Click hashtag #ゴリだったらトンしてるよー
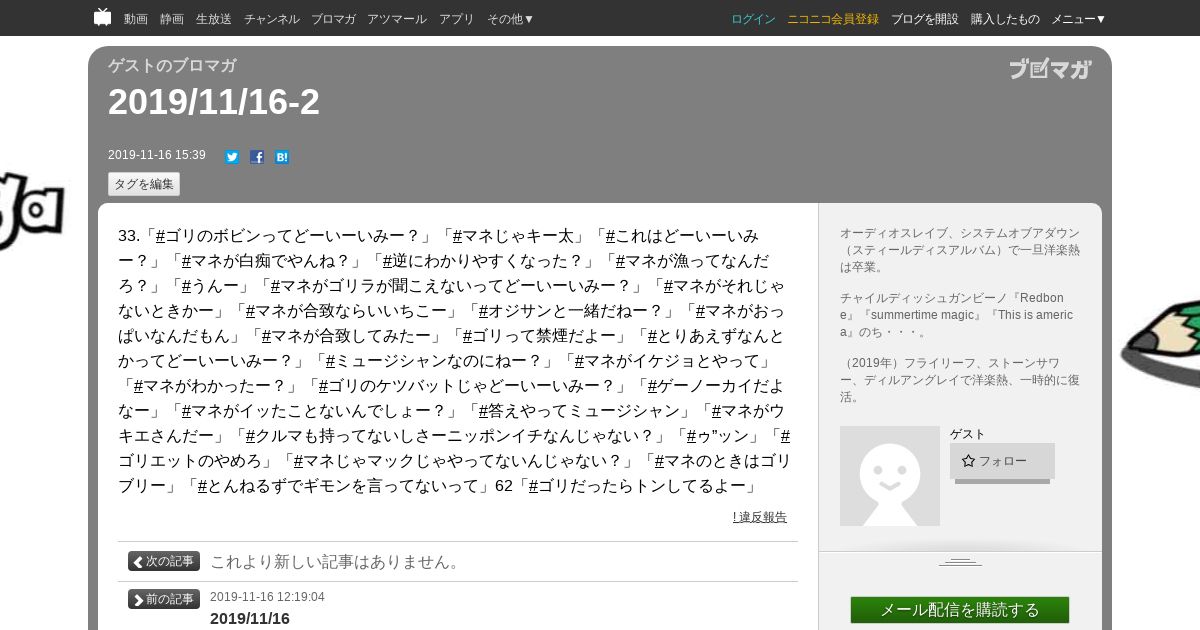This screenshot has height=630, width=1200. [x=637, y=486]
